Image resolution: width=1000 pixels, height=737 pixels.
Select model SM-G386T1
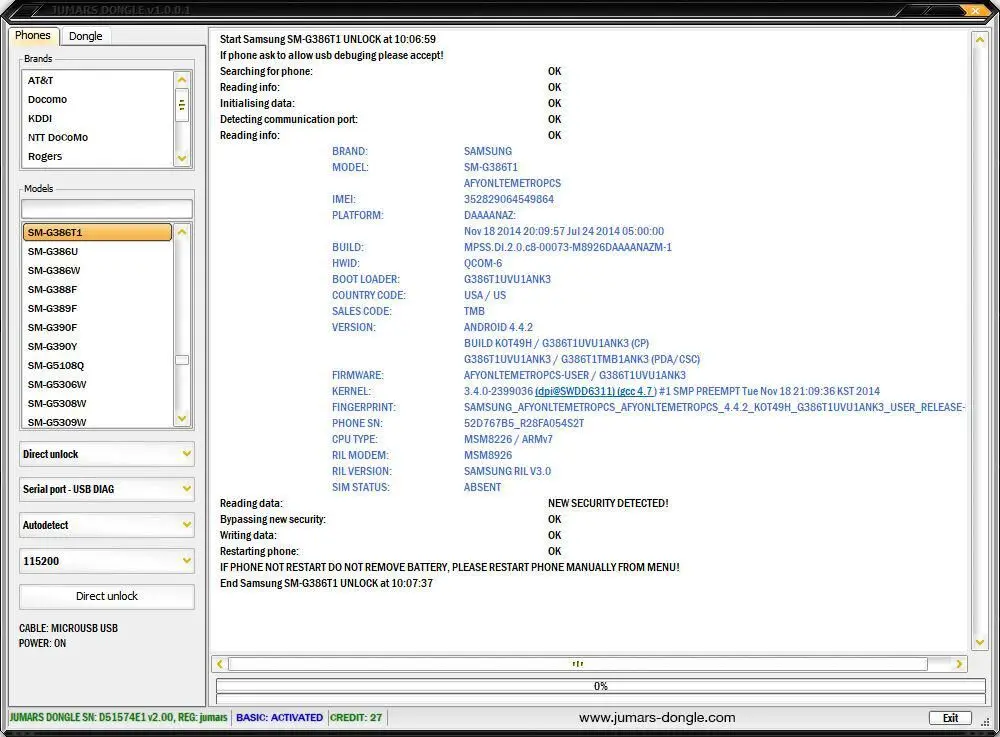tap(97, 232)
